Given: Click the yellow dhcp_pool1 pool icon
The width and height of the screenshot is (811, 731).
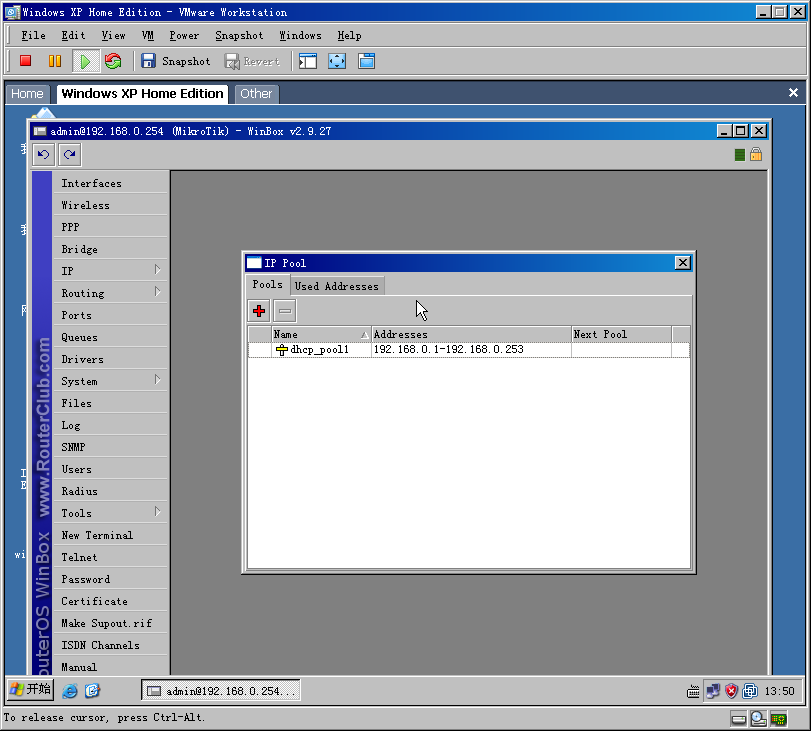Looking at the screenshot, I should point(282,350).
